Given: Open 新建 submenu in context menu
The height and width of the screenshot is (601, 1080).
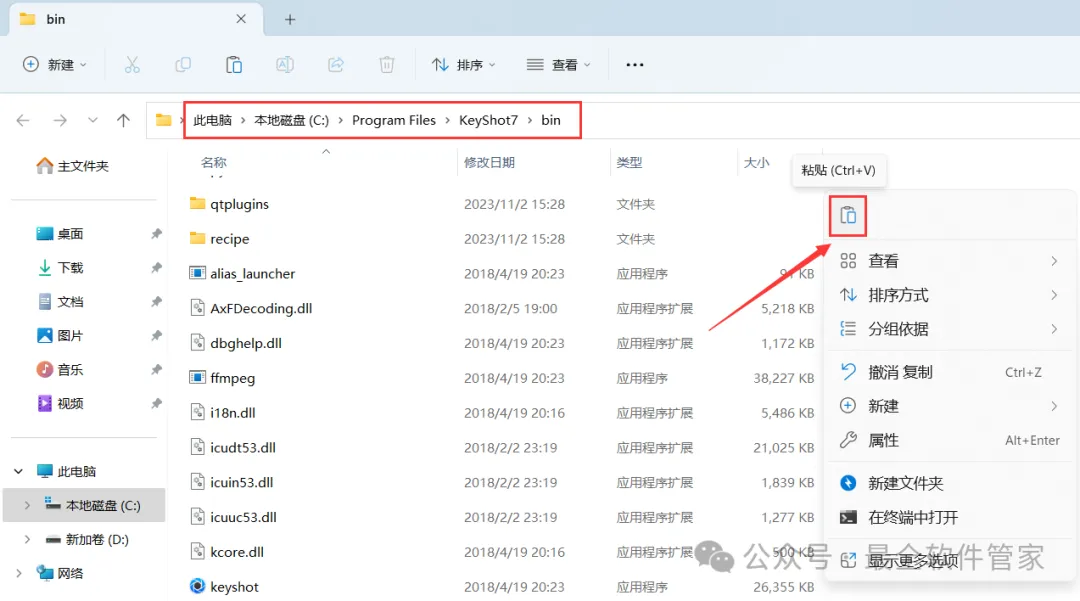Looking at the screenshot, I should tap(950, 406).
